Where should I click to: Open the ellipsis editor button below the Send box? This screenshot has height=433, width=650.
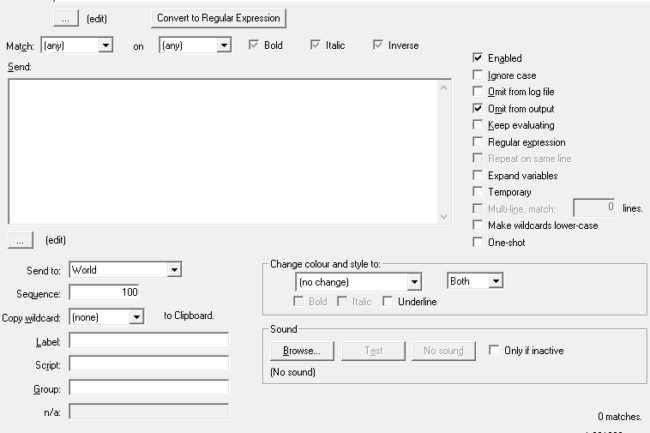[x=20, y=240]
